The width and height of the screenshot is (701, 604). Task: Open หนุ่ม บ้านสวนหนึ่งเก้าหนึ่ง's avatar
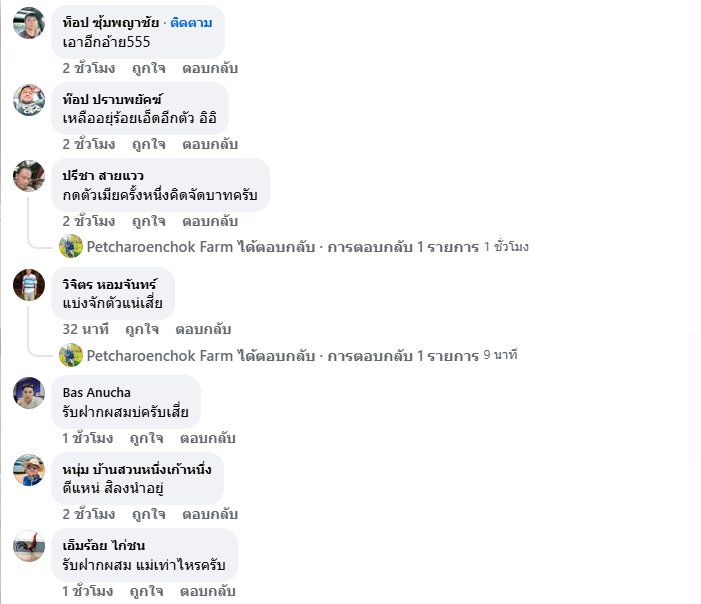[28, 469]
